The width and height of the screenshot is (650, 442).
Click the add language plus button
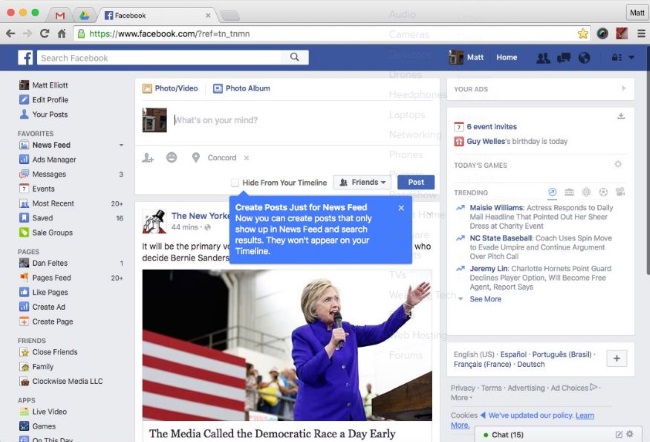click(x=616, y=359)
